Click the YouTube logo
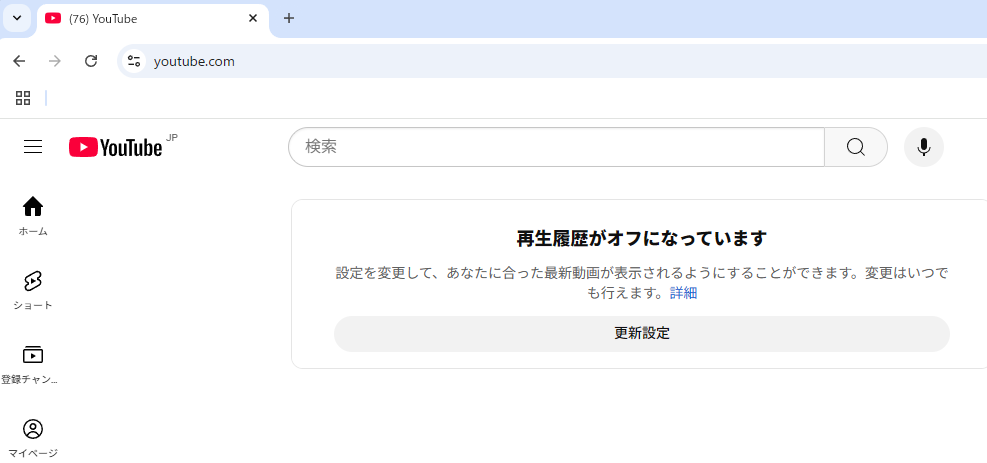Screen dimensions: 987x463 click(x=115, y=147)
